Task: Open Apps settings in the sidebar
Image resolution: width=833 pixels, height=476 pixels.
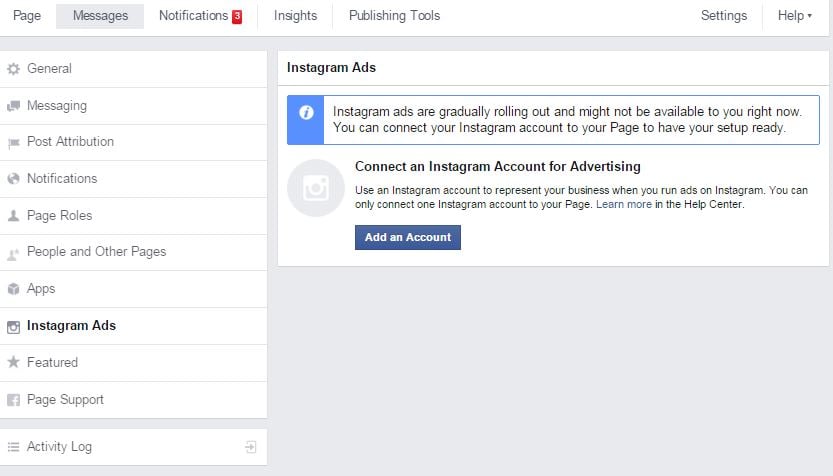Action: [133, 289]
